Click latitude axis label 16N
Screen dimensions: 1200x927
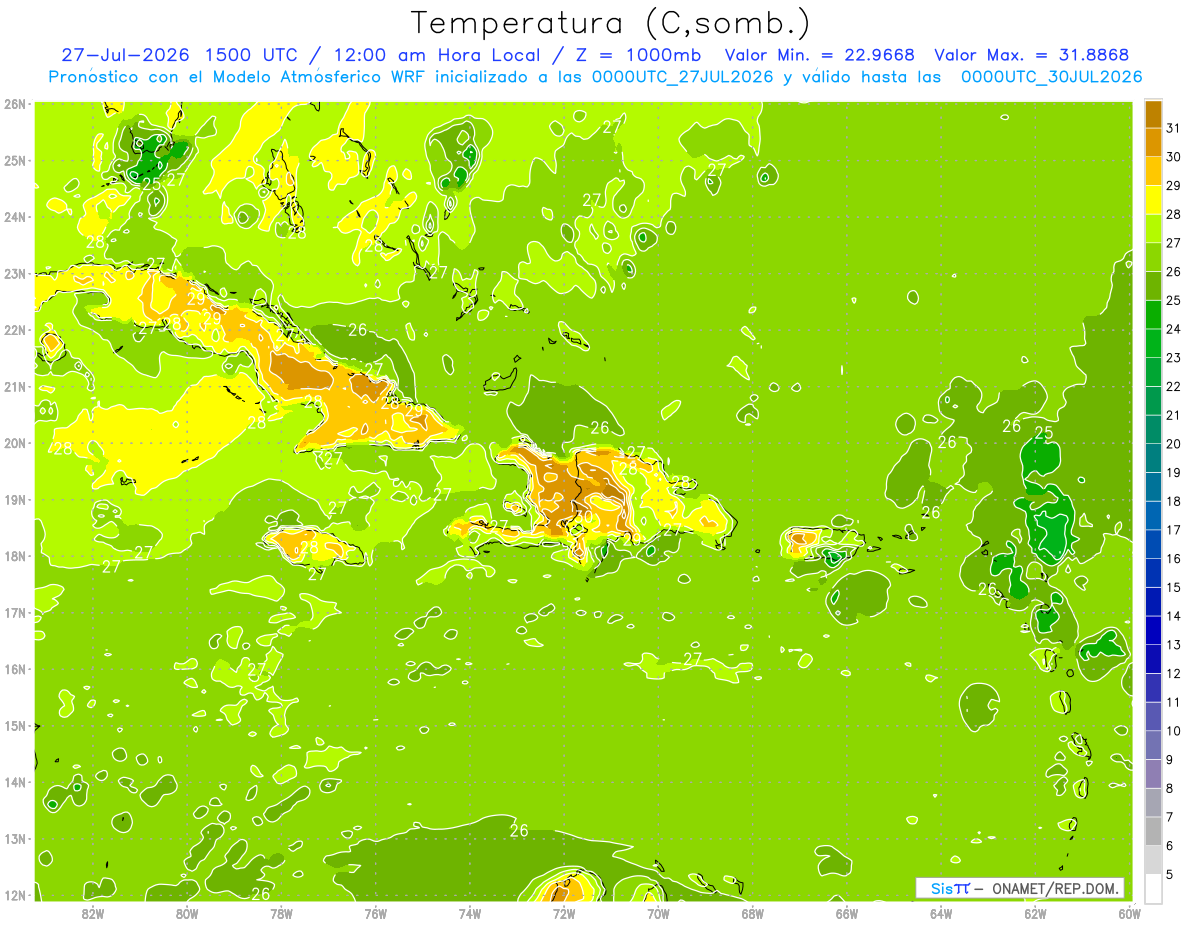tap(15, 669)
